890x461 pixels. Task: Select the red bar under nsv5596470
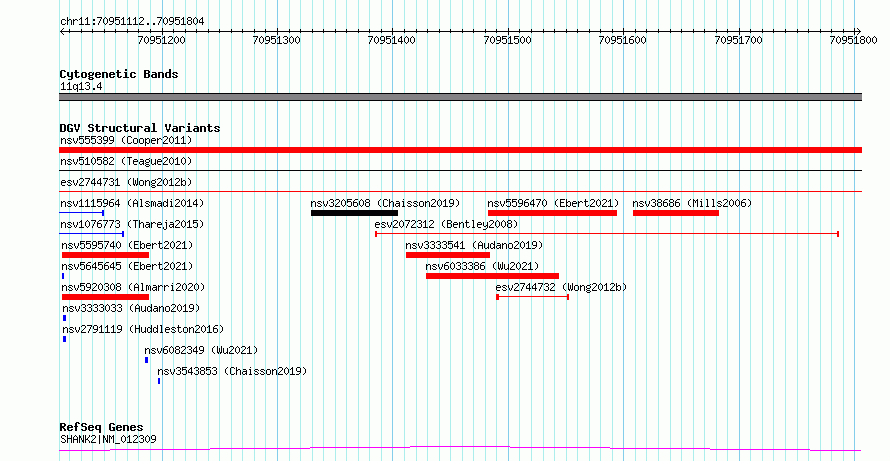[x=552, y=213]
